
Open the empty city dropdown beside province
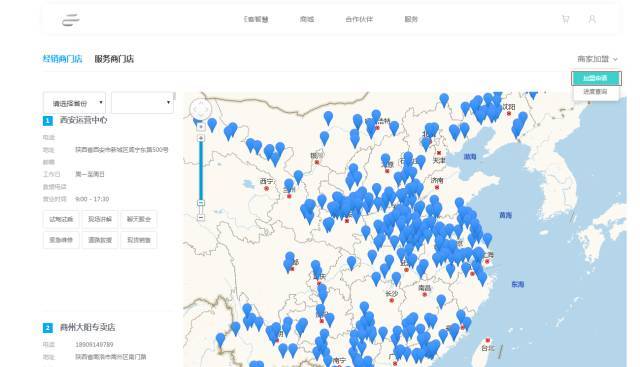[x=142, y=103]
